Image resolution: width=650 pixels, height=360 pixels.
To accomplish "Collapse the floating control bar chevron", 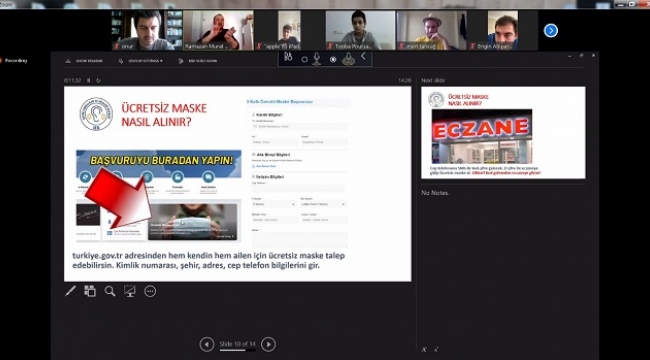I will [x=363, y=56].
